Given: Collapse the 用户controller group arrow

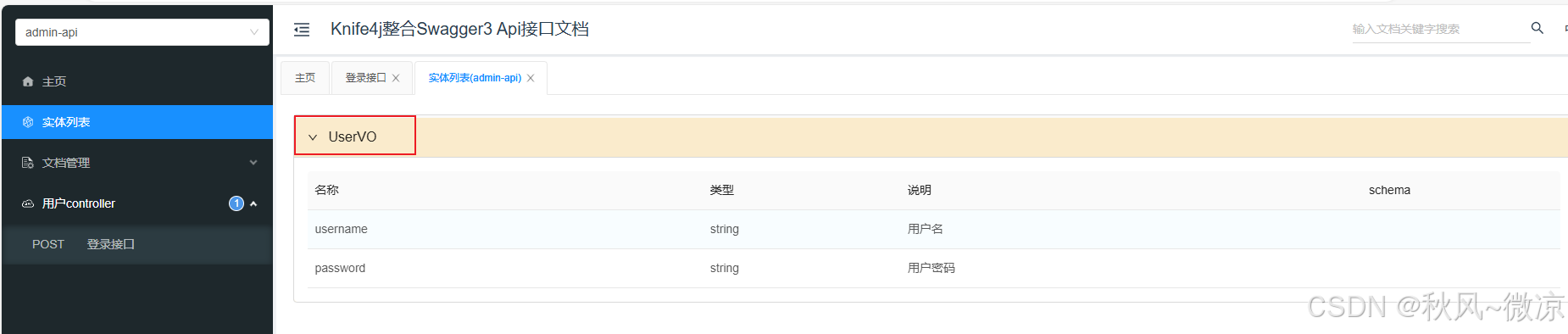Looking at the screenshot, I should click(253, 203).
